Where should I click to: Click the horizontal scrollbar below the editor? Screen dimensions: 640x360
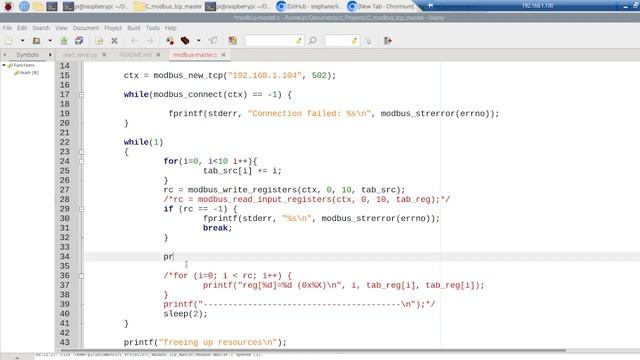pos(313,350)
